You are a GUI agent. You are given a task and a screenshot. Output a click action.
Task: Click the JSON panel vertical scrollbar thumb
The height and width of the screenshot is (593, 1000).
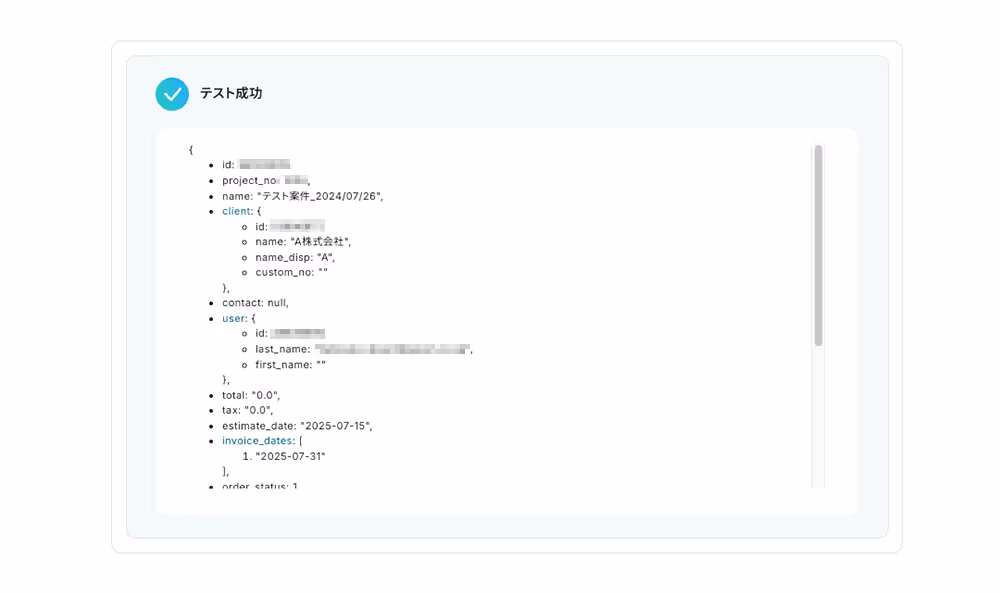tap(818, 245)
